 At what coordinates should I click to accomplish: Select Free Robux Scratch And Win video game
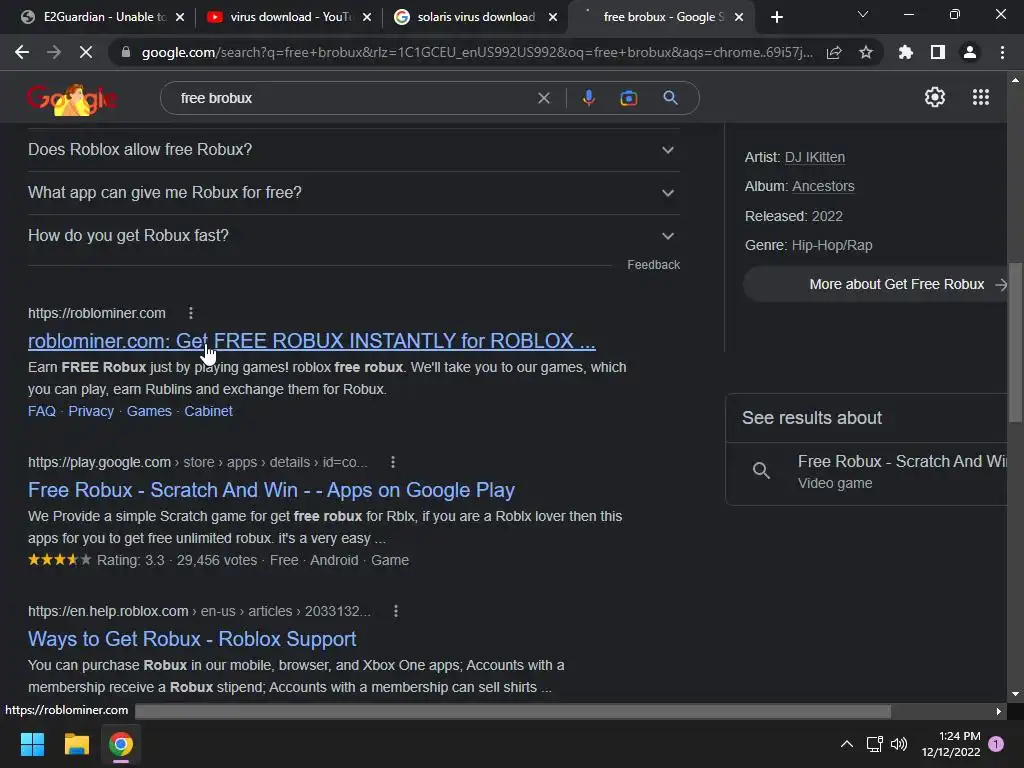click(867, 472)
